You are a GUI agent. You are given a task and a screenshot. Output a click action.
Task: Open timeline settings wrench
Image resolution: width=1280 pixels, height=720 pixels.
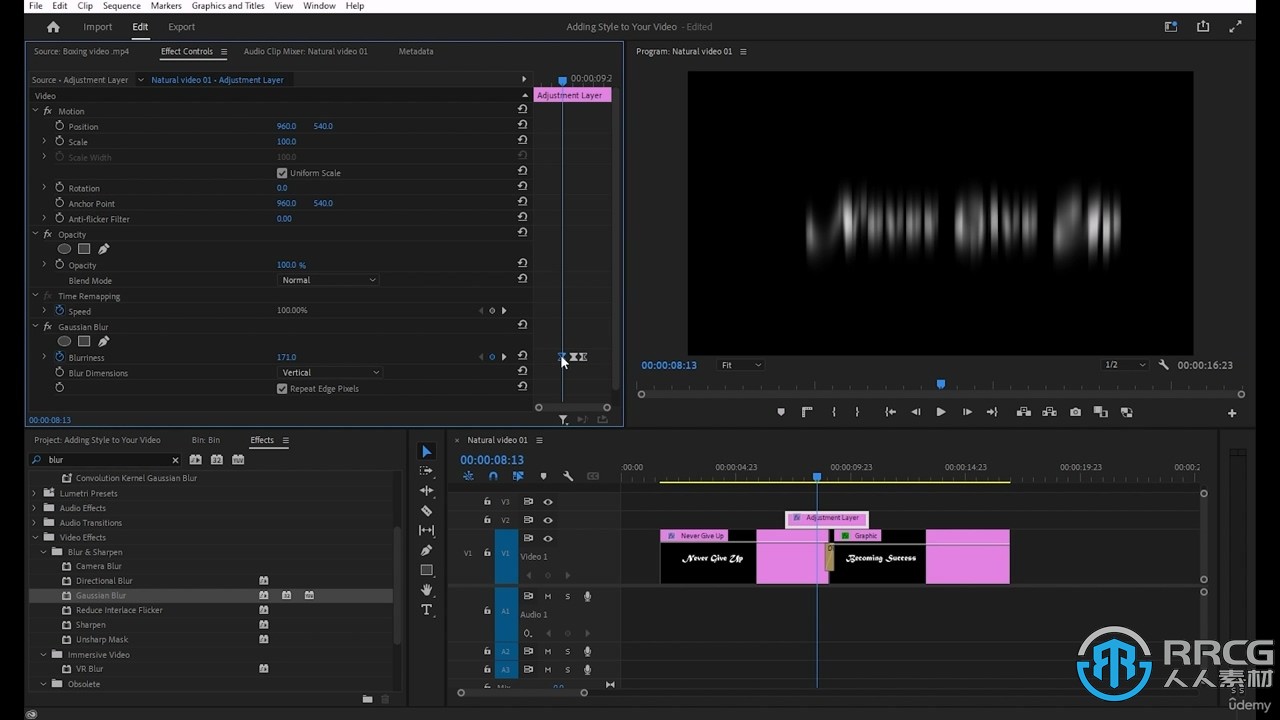568,476
